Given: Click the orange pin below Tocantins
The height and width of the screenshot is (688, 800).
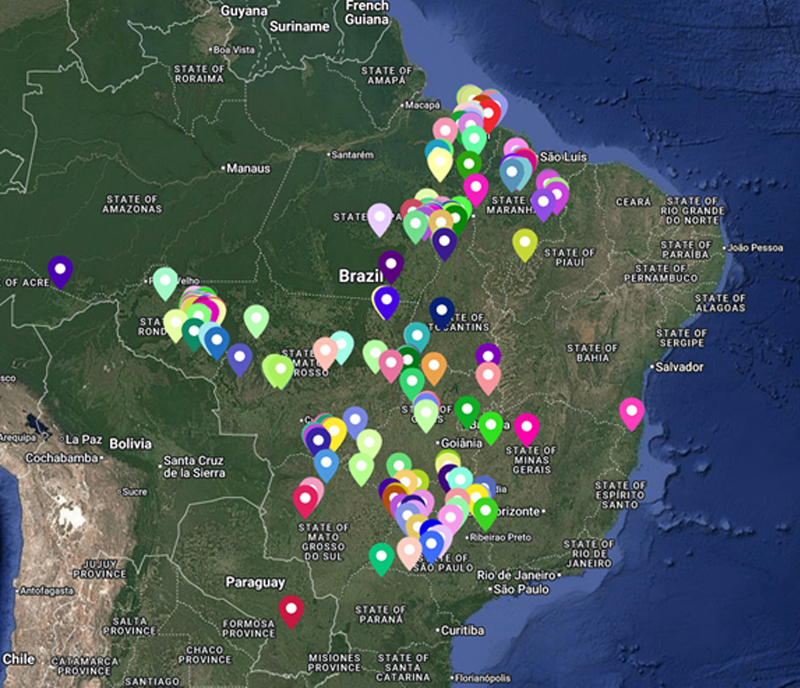Looking at the screenshot, I should tap(433, 365).
